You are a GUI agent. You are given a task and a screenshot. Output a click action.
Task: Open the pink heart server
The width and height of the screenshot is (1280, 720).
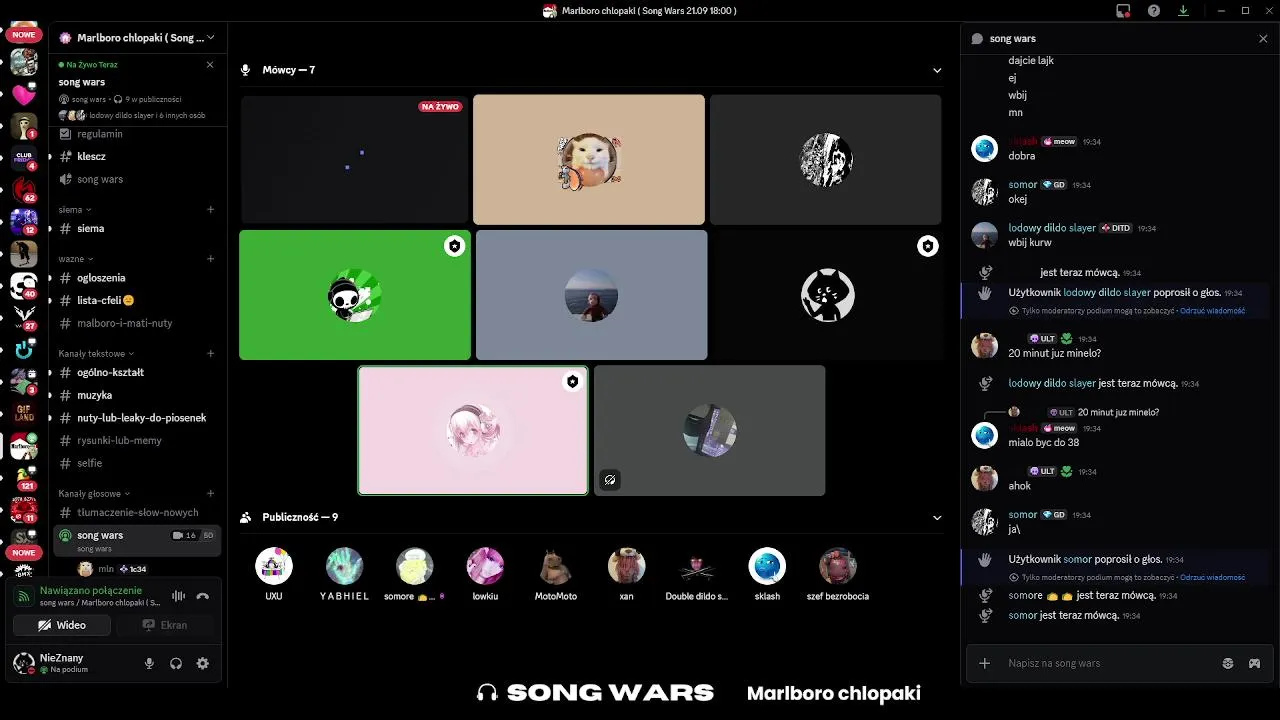click(24, 95)
